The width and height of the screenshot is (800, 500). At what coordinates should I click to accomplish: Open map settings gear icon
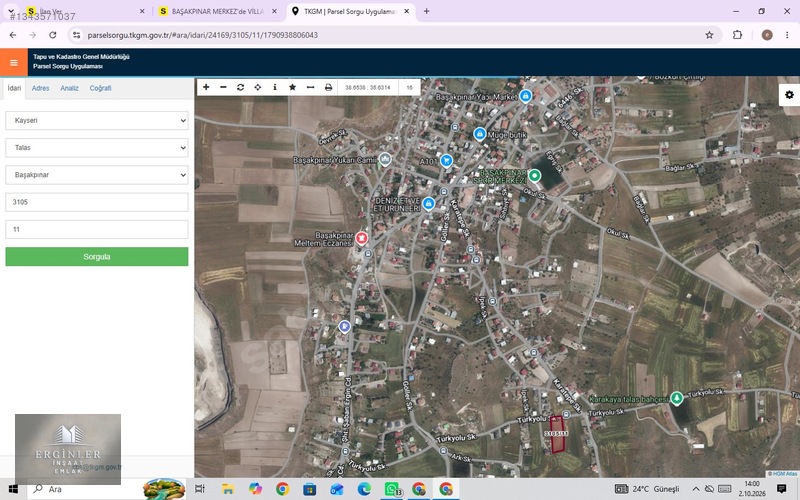[789, 95]
